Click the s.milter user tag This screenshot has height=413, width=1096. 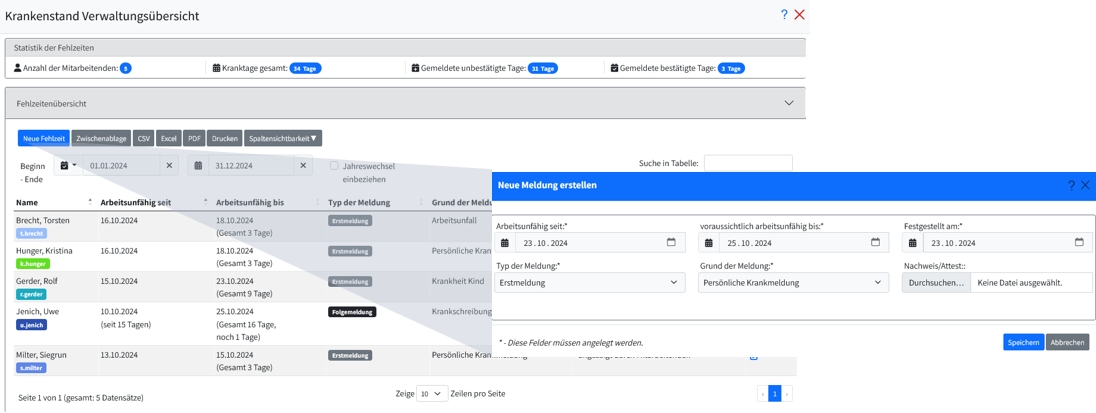click(32, 368)
